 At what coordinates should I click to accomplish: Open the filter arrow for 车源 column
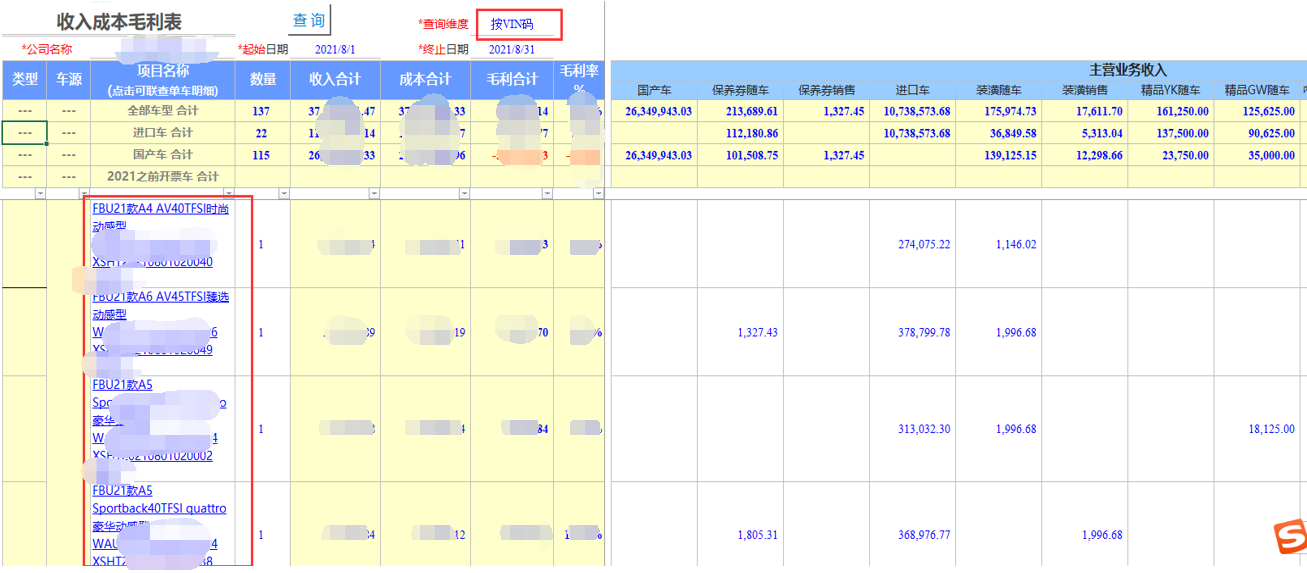[x=84, y=193]
